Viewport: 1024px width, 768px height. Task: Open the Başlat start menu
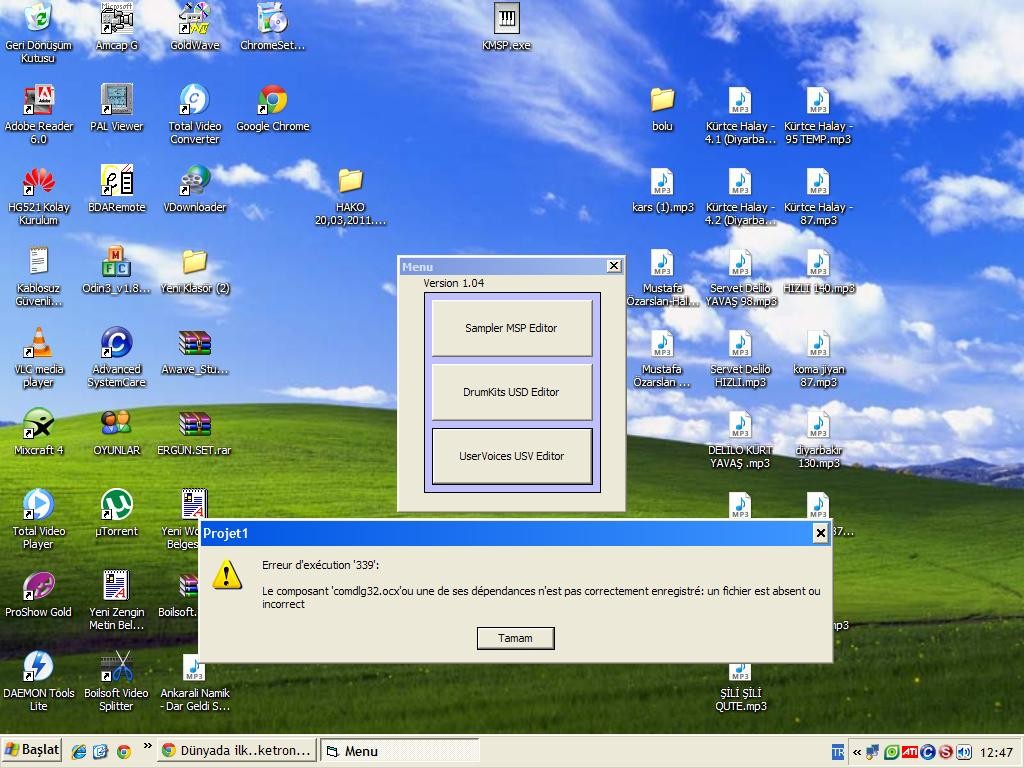coord(32,750)
